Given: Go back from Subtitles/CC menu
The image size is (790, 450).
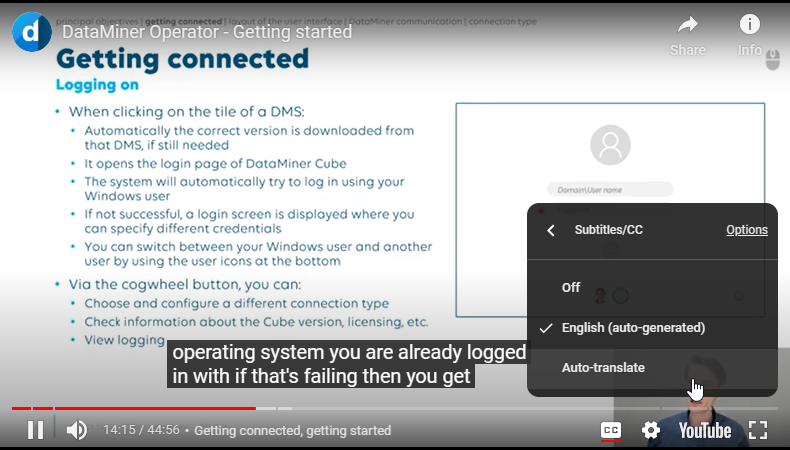Looking at the screenshot, I should 551,230.
